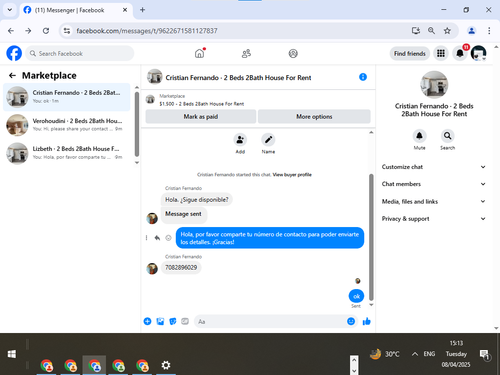Open ENG language indicator in tray

click(x=429, y=354)
